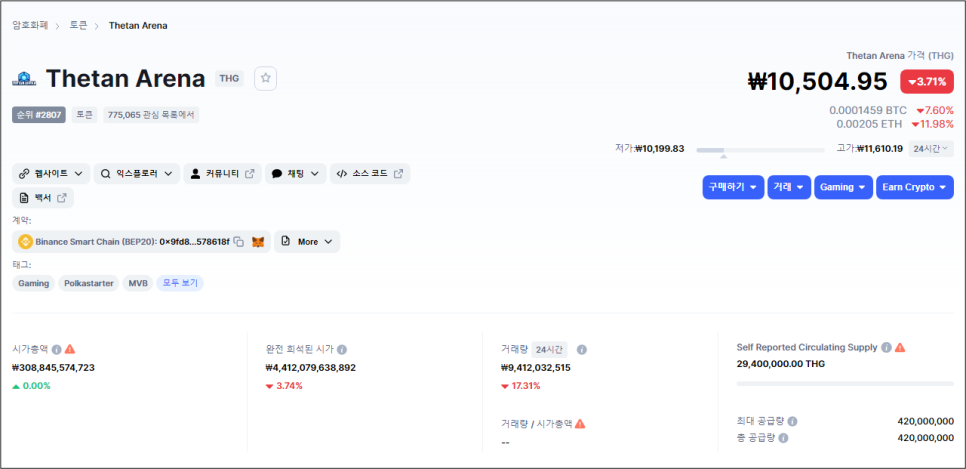Viewport: 966px width, 469px height.
Task: Click the Thetan Arena logo icon
Action: [x=23, y=79]
